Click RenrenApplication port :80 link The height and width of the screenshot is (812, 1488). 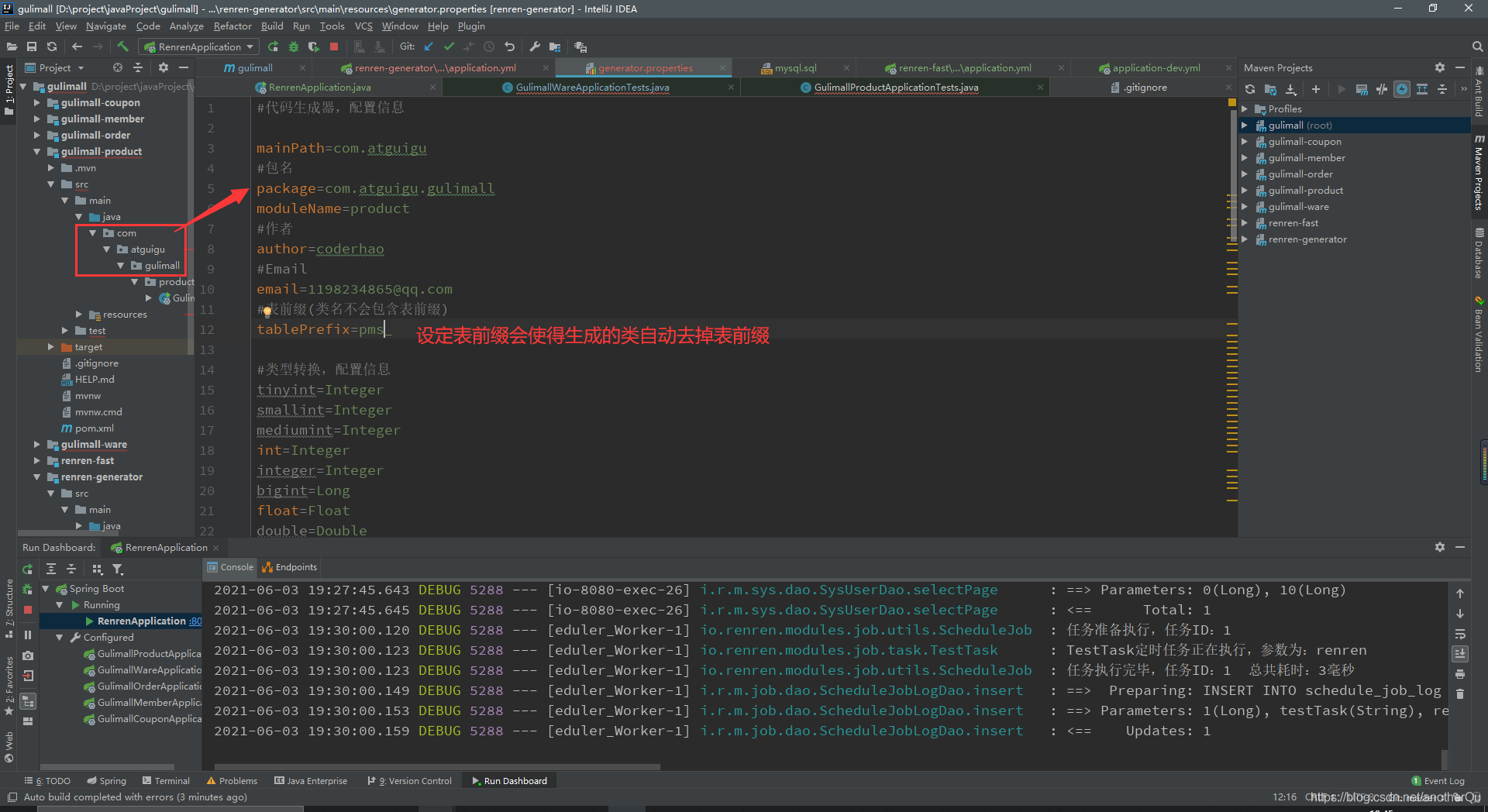click(x=195, y=621)
